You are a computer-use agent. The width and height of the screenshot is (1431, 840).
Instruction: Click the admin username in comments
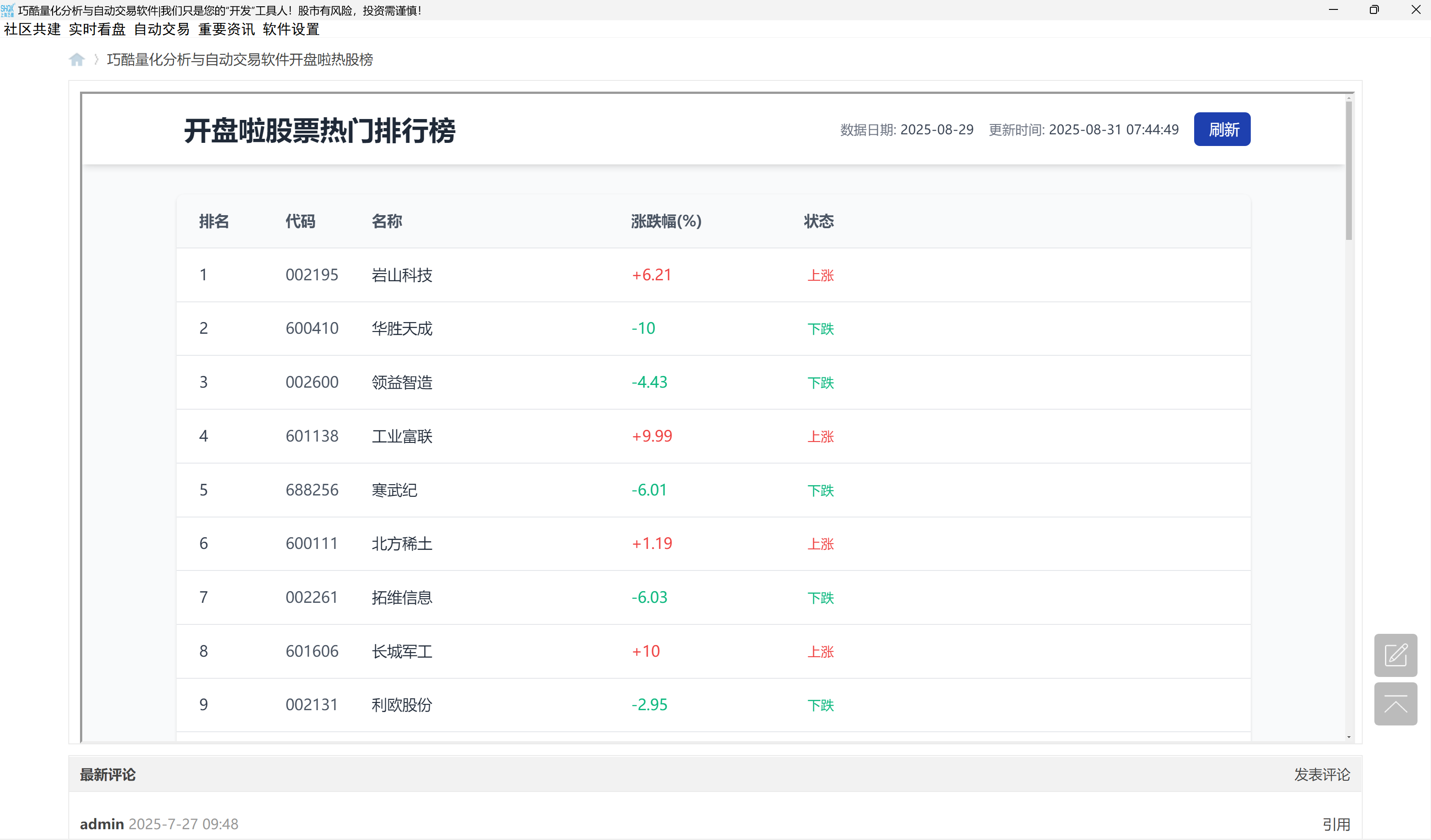point(102,823)
